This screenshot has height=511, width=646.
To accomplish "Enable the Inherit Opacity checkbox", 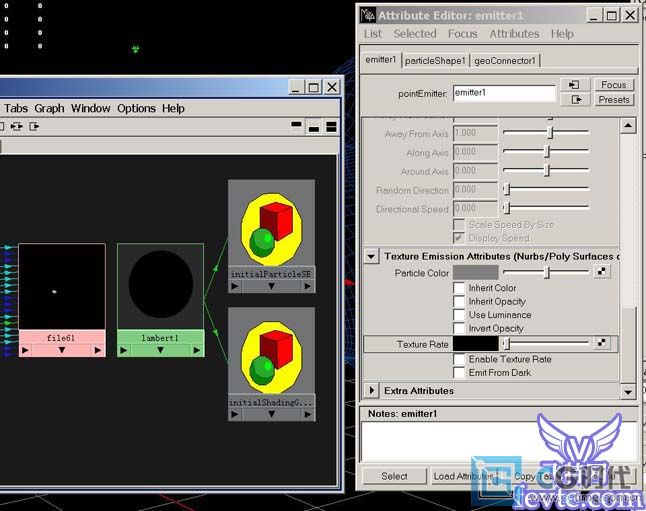I will [459, 301].
